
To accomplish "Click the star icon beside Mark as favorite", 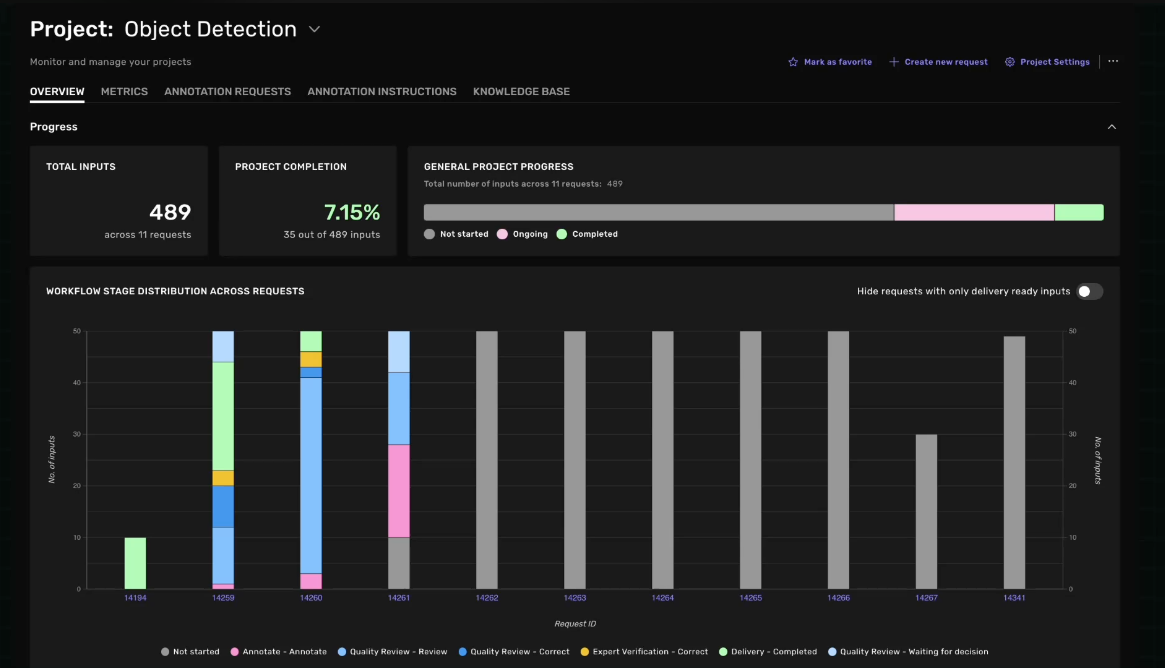I will tap(793, 62).
